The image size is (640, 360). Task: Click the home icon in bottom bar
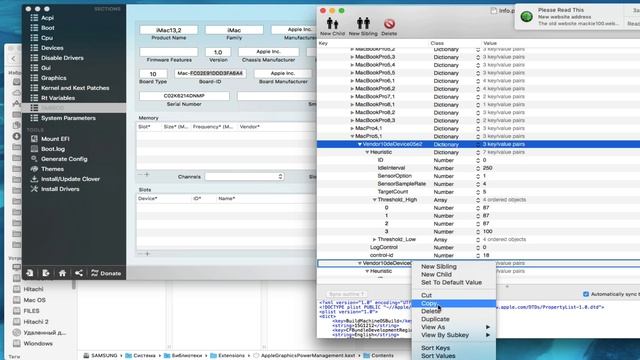pyautogui.click(x=62, y=273)
